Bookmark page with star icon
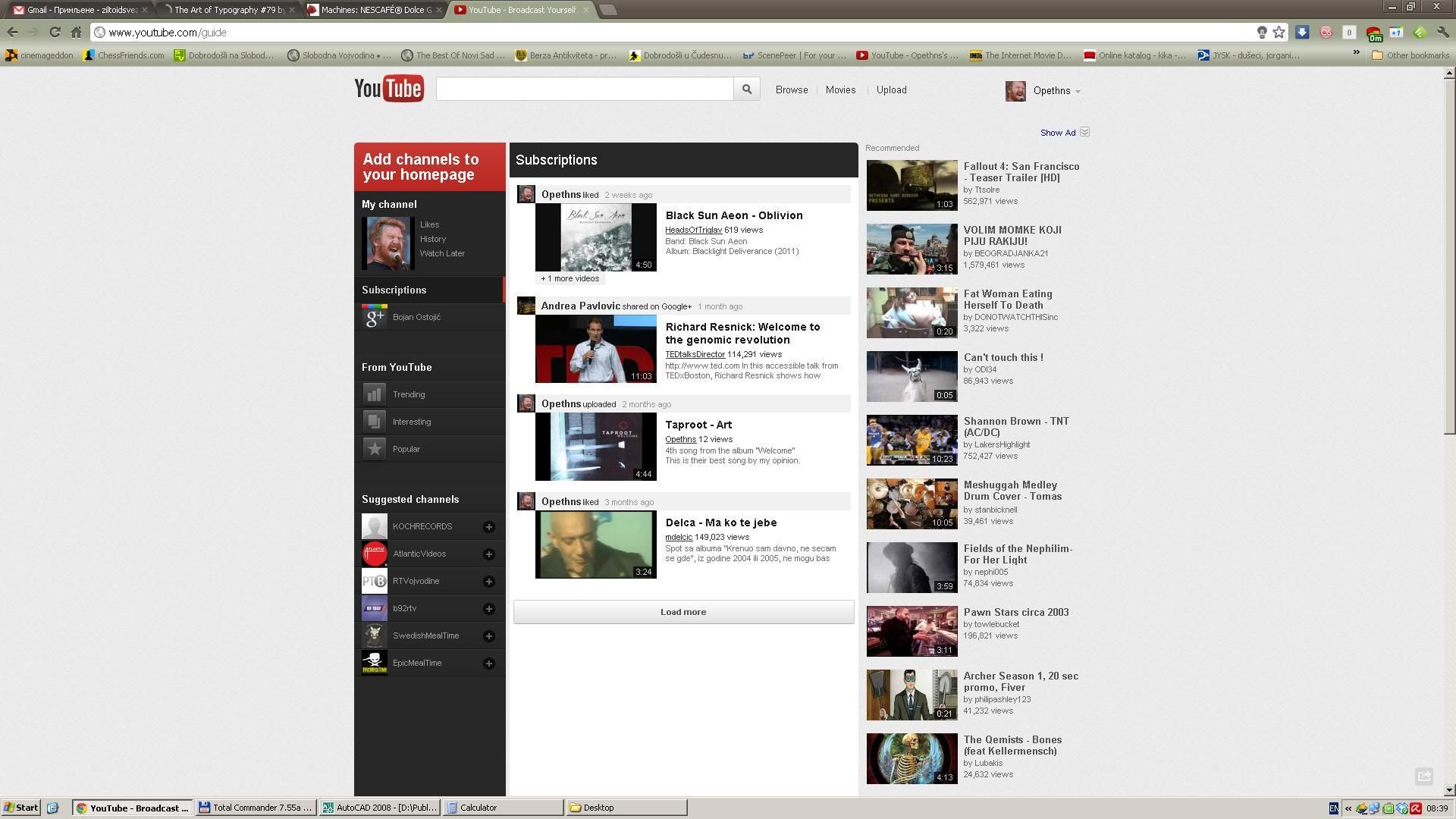 tap(1279, 32)
